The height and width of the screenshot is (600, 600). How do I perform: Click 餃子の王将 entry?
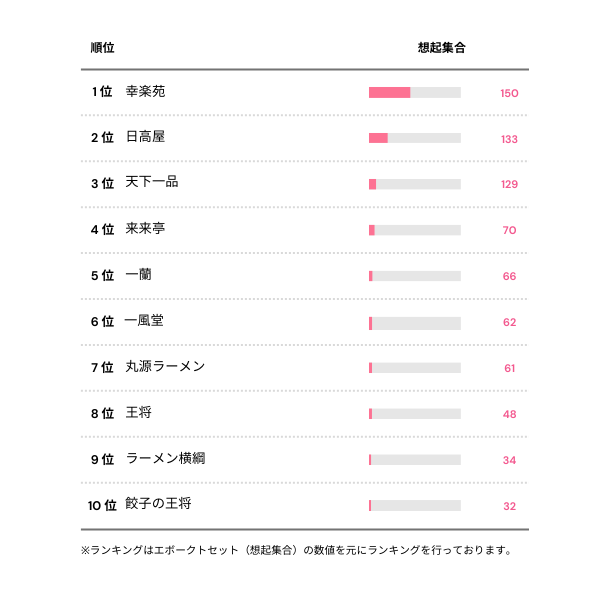158,504
